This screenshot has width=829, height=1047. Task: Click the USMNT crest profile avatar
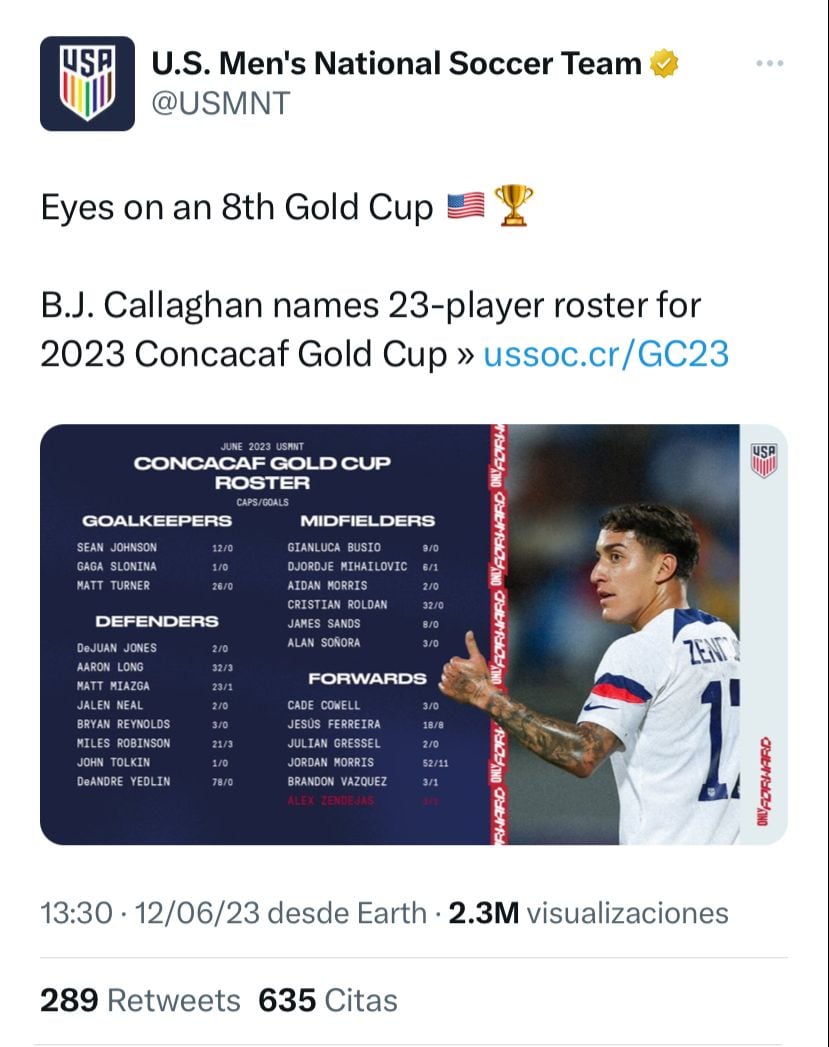(x=88, y=82)
